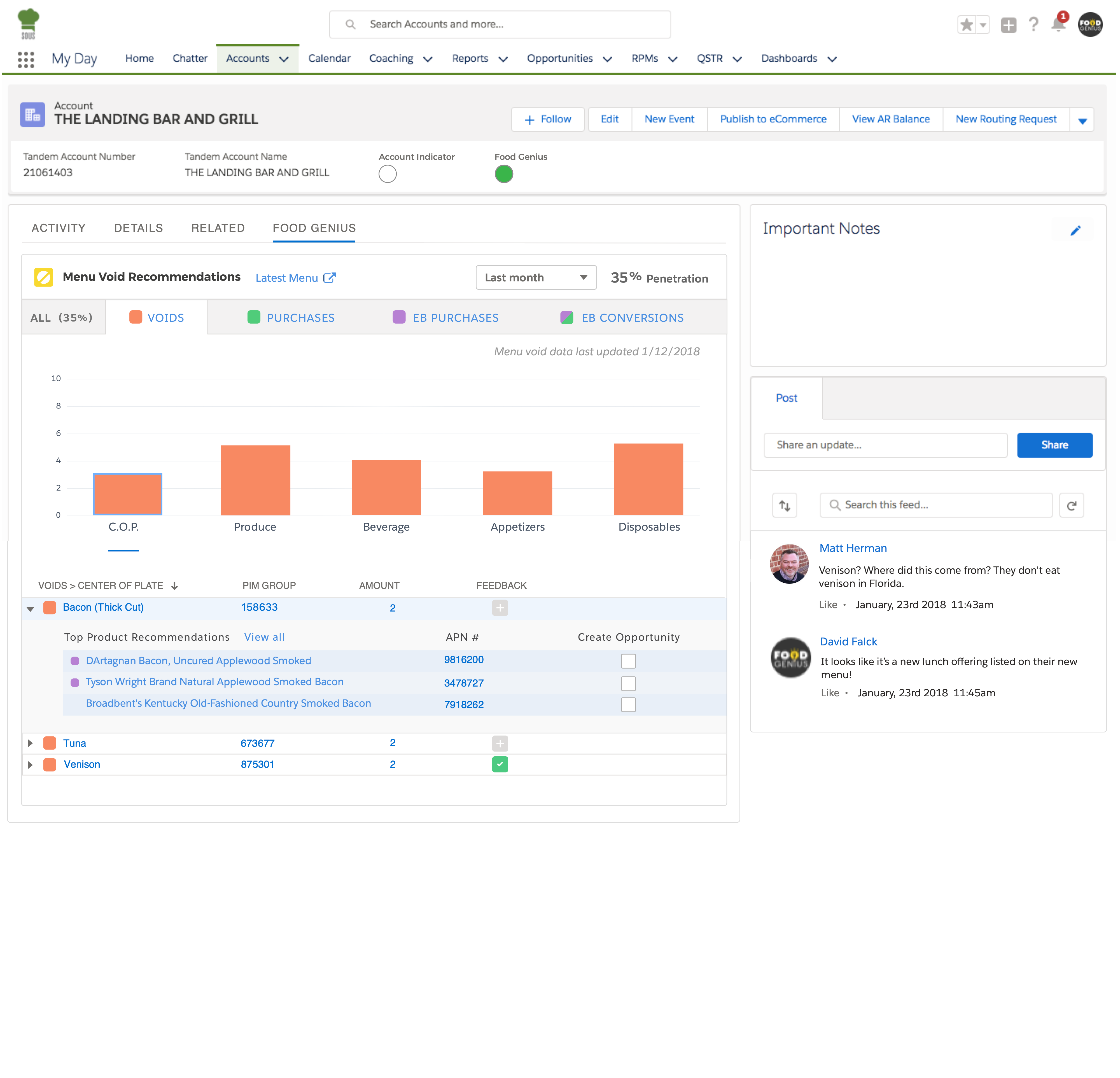Image resolution: width=1120 pixels, height=1078 pixels.
Task: Click the Search this feed field
Action: pos(936,505)
